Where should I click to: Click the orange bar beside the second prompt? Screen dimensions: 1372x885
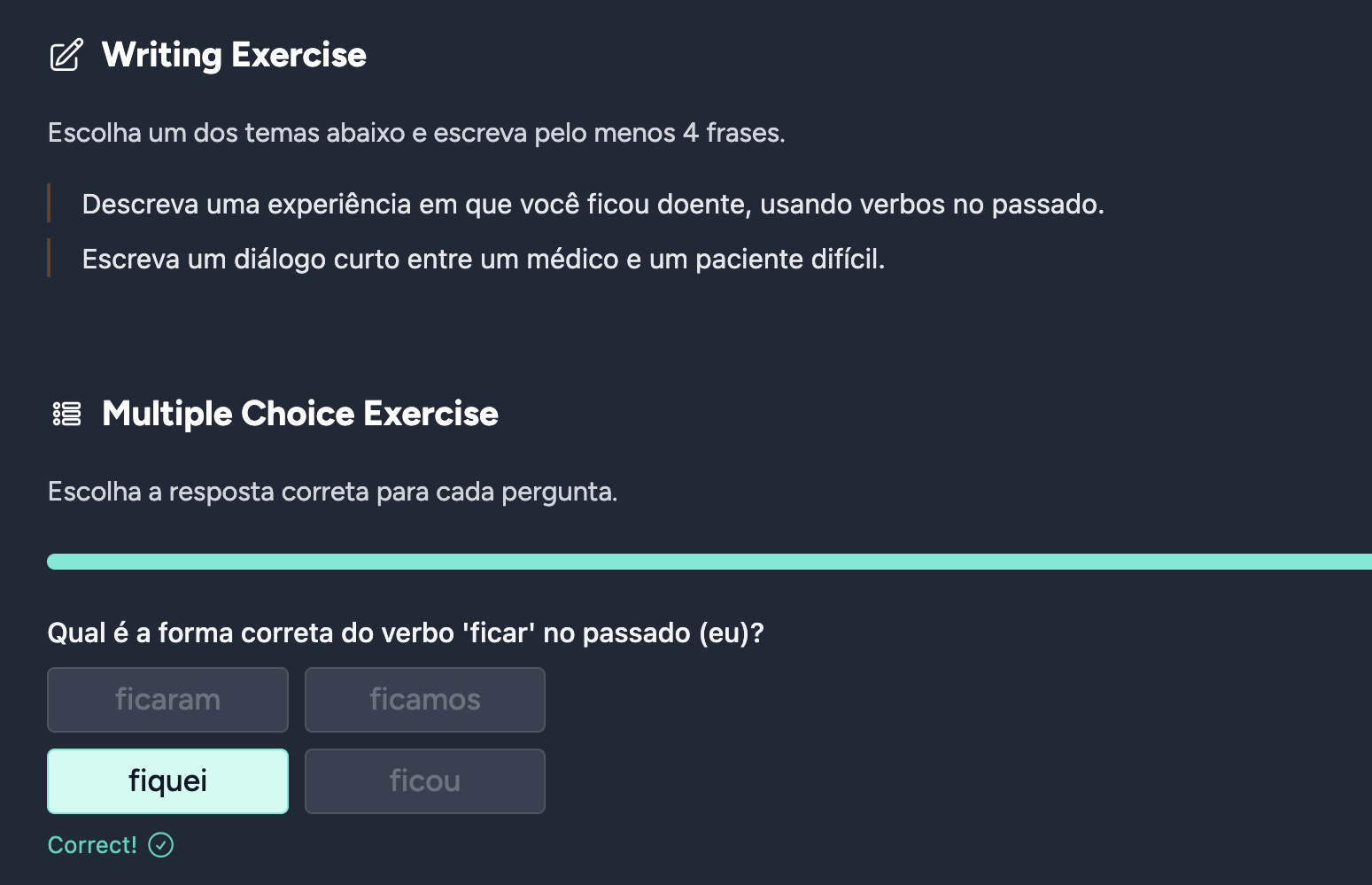(49, 259)
